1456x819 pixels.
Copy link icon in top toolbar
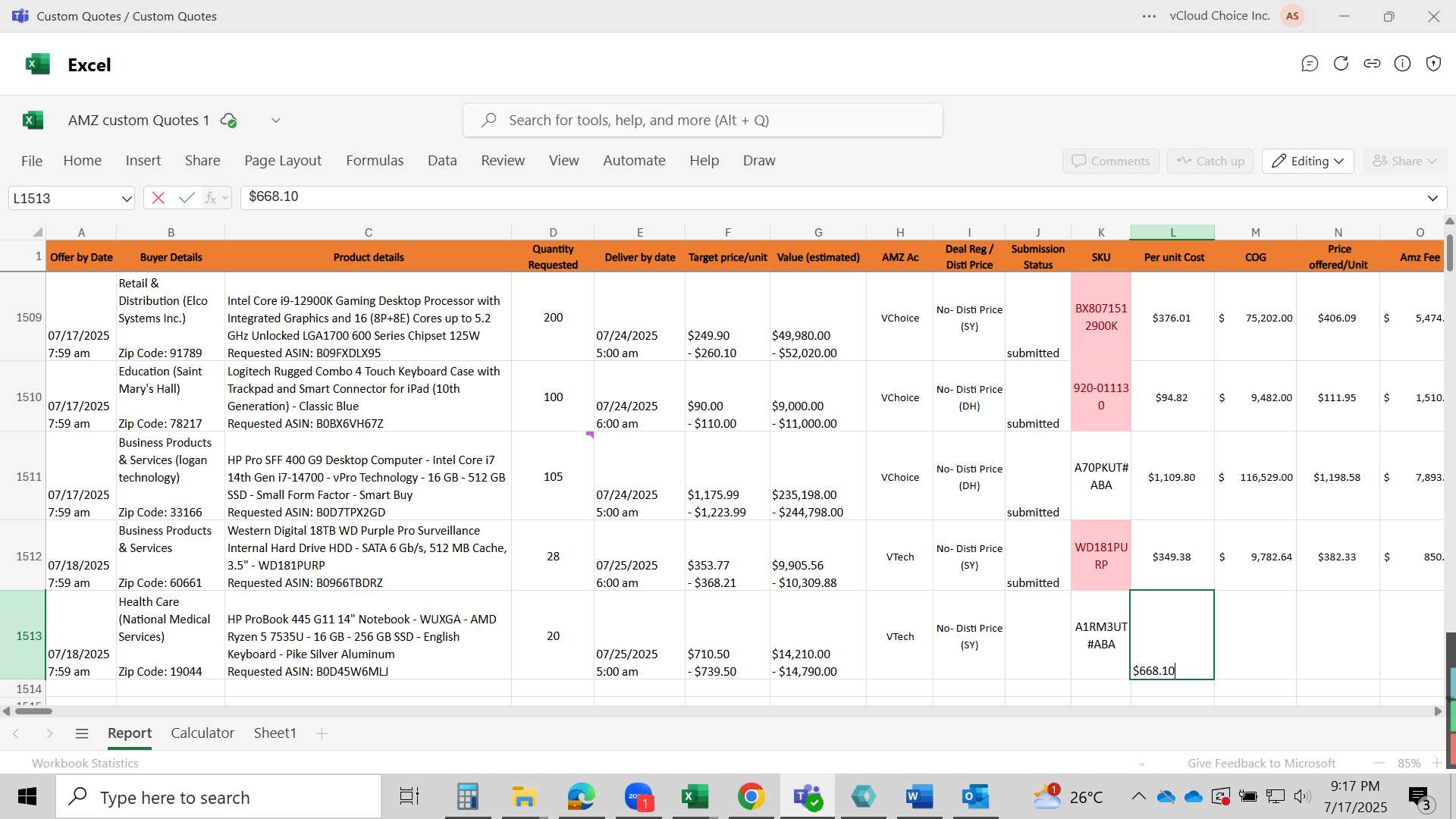pyautogui.click(x=1372, y=64)
